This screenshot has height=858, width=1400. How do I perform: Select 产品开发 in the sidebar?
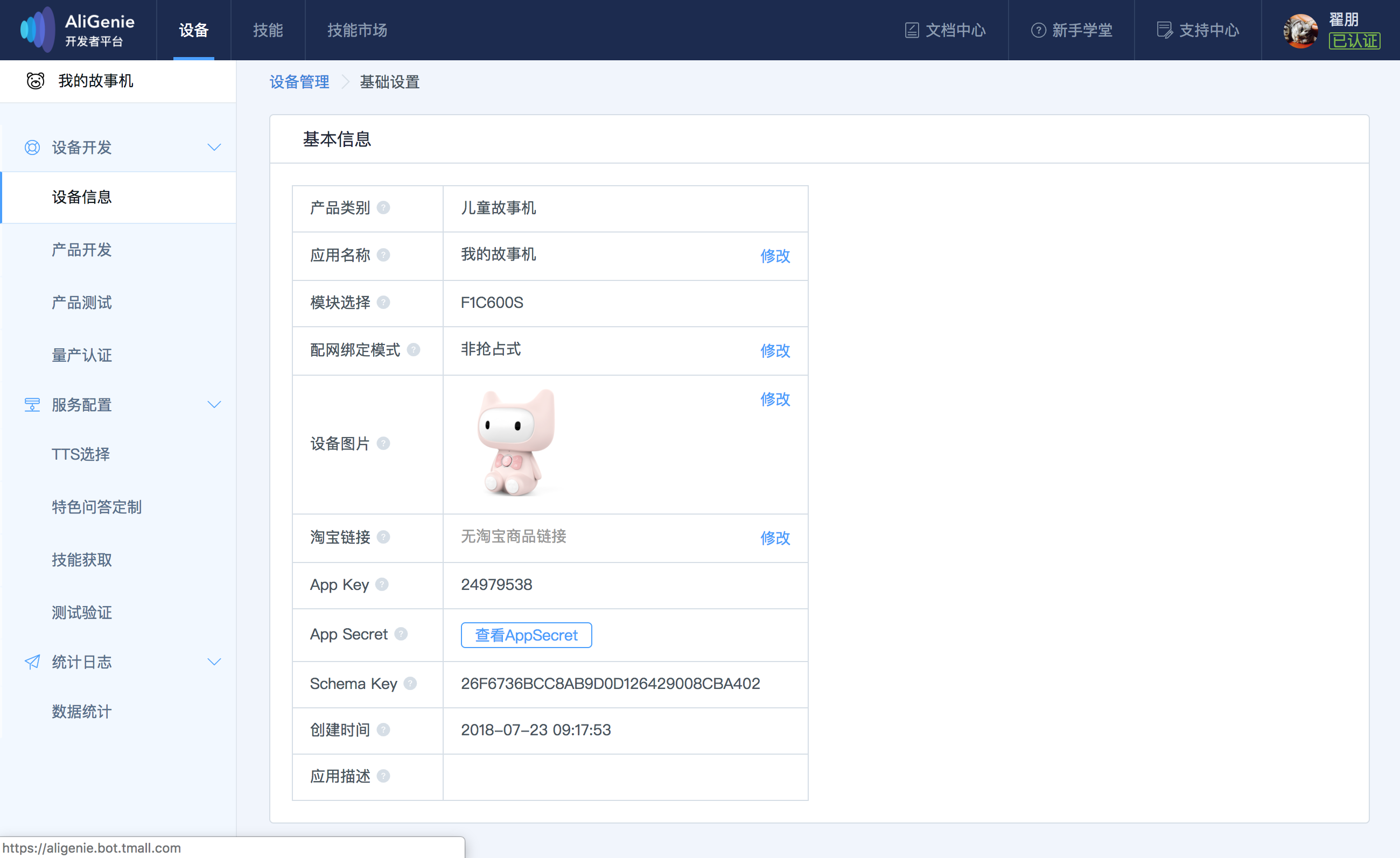tap(82, 250)
